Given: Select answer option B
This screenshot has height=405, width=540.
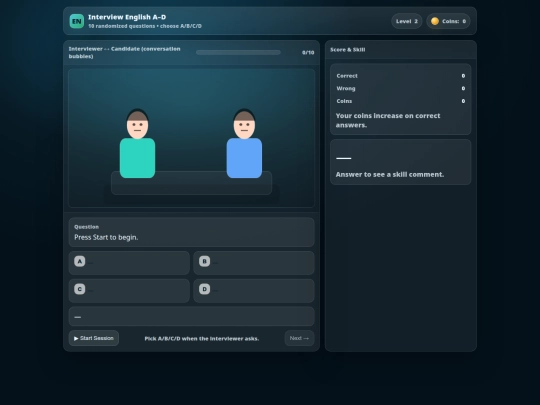Looking at the screenshot, I should [x=254, y=263].
